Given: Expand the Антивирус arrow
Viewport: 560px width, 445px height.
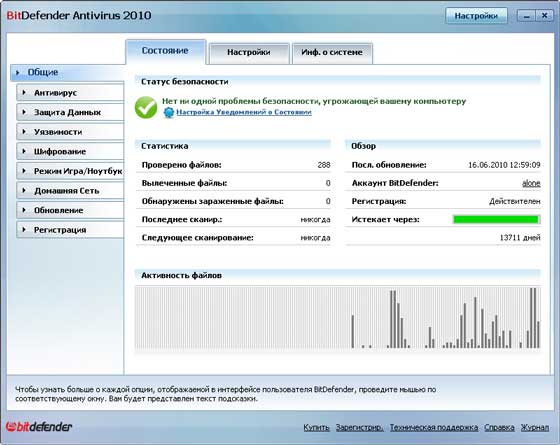Looking at the screenshot, I should [24, 92].
